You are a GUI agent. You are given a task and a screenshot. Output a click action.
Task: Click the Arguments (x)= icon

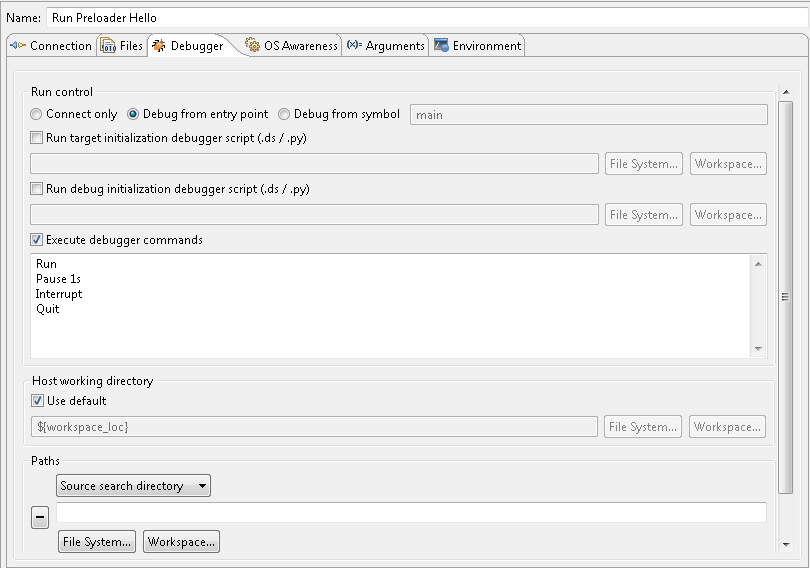click(354, 45)
